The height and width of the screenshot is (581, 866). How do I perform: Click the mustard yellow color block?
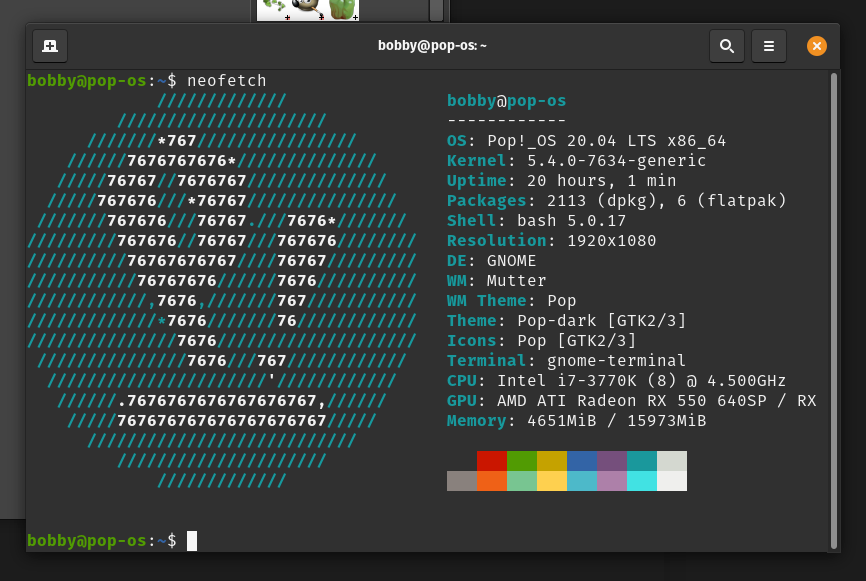coord(552,461)
